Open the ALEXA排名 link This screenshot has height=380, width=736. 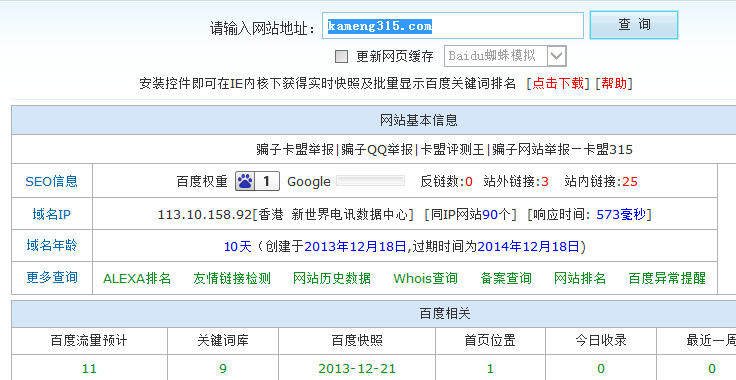pos(137,278)
